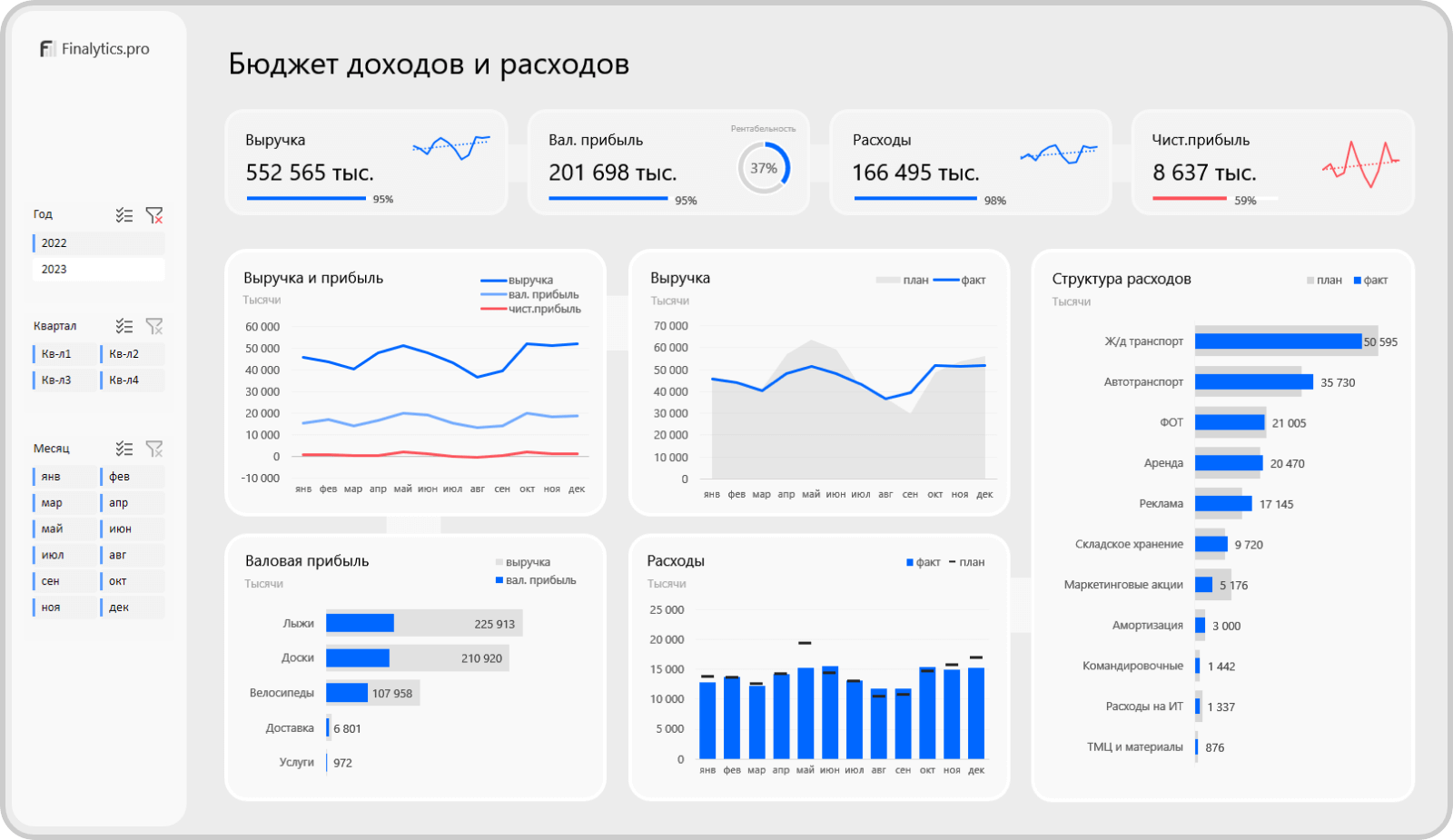Select month июн in the slicer
The height and width of the screenshot is (840, 1453).
coord(133,529)
